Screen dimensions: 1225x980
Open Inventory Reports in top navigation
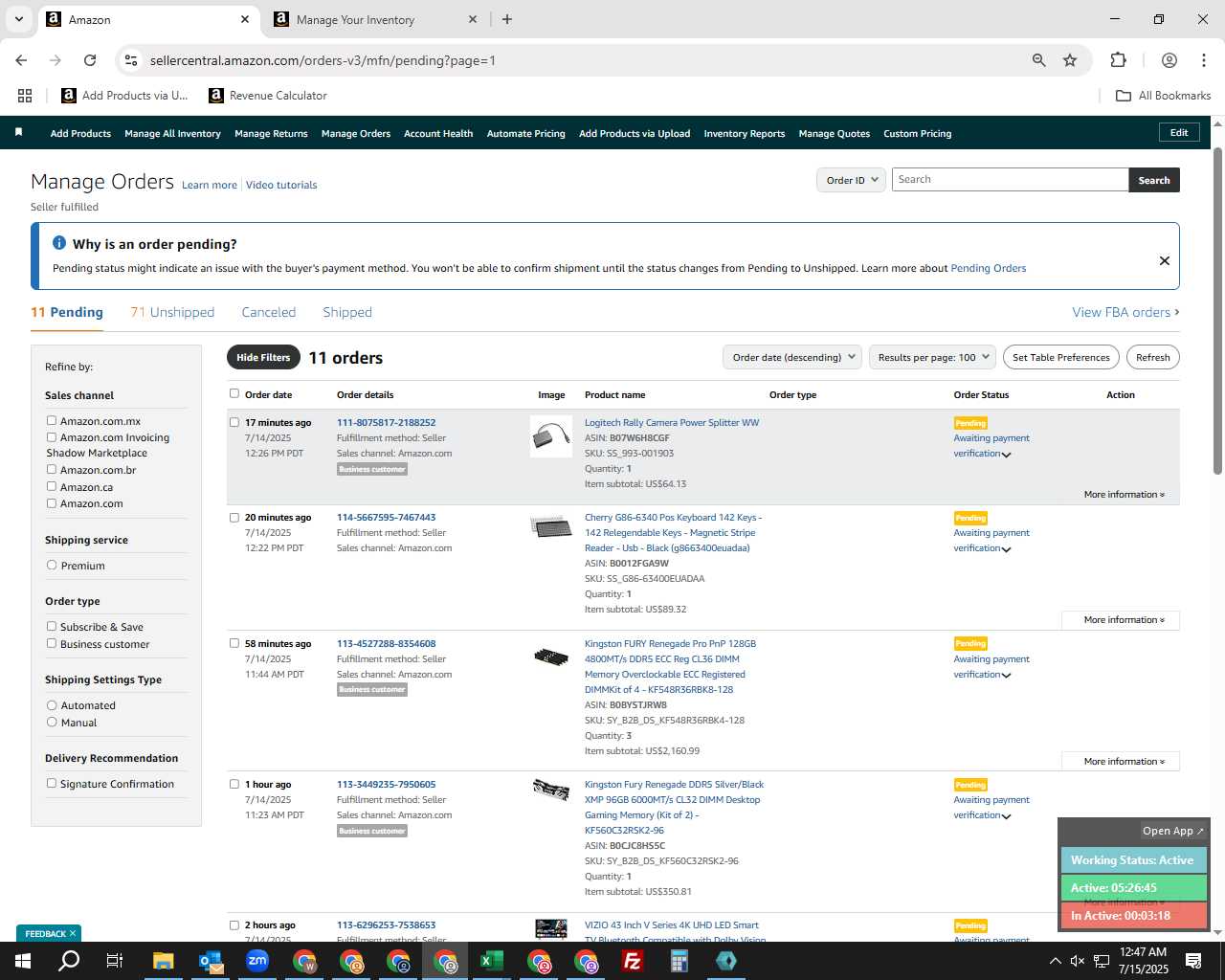click(x=745, y=134)
